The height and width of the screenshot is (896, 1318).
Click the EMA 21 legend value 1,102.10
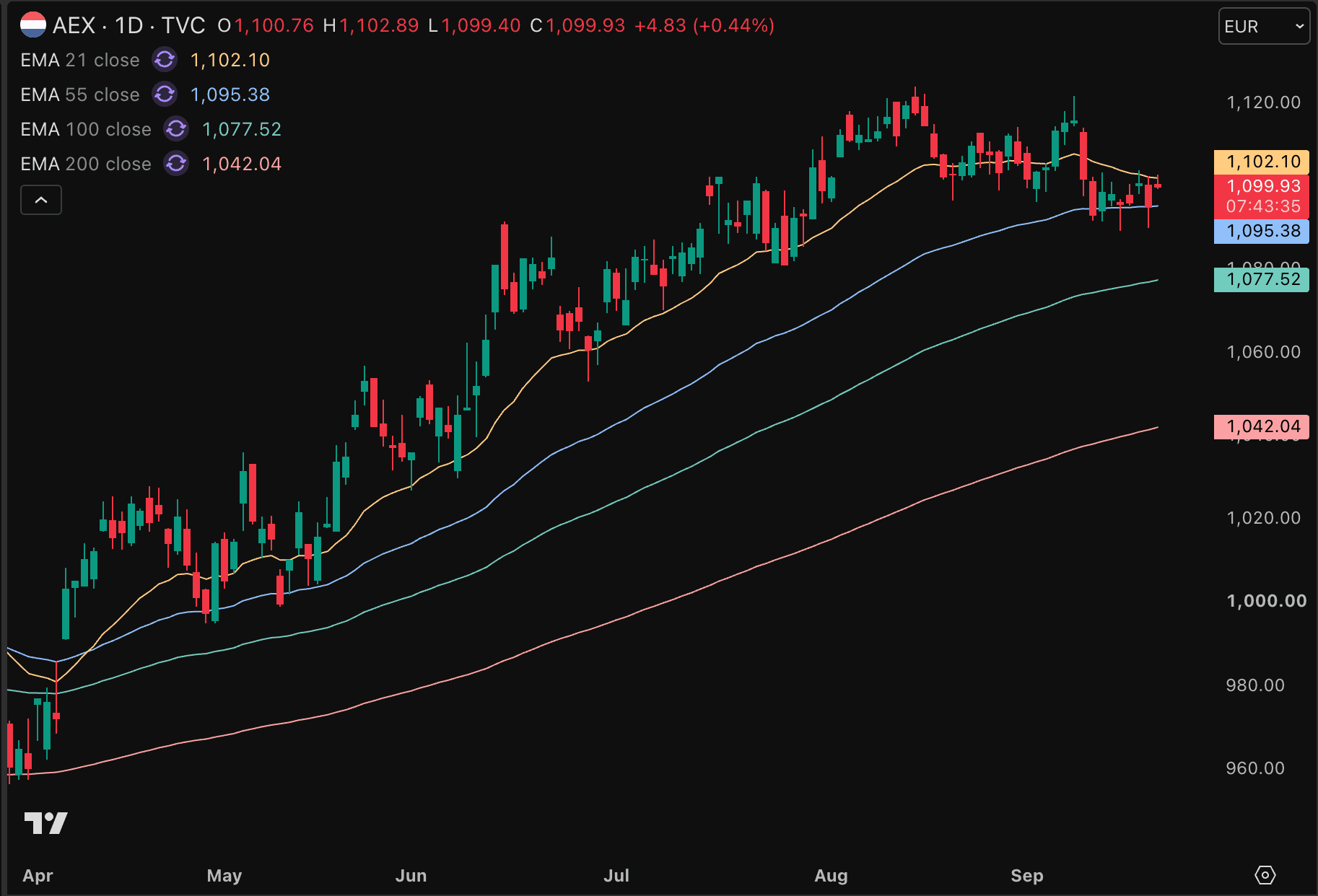(x=230, y=60)
